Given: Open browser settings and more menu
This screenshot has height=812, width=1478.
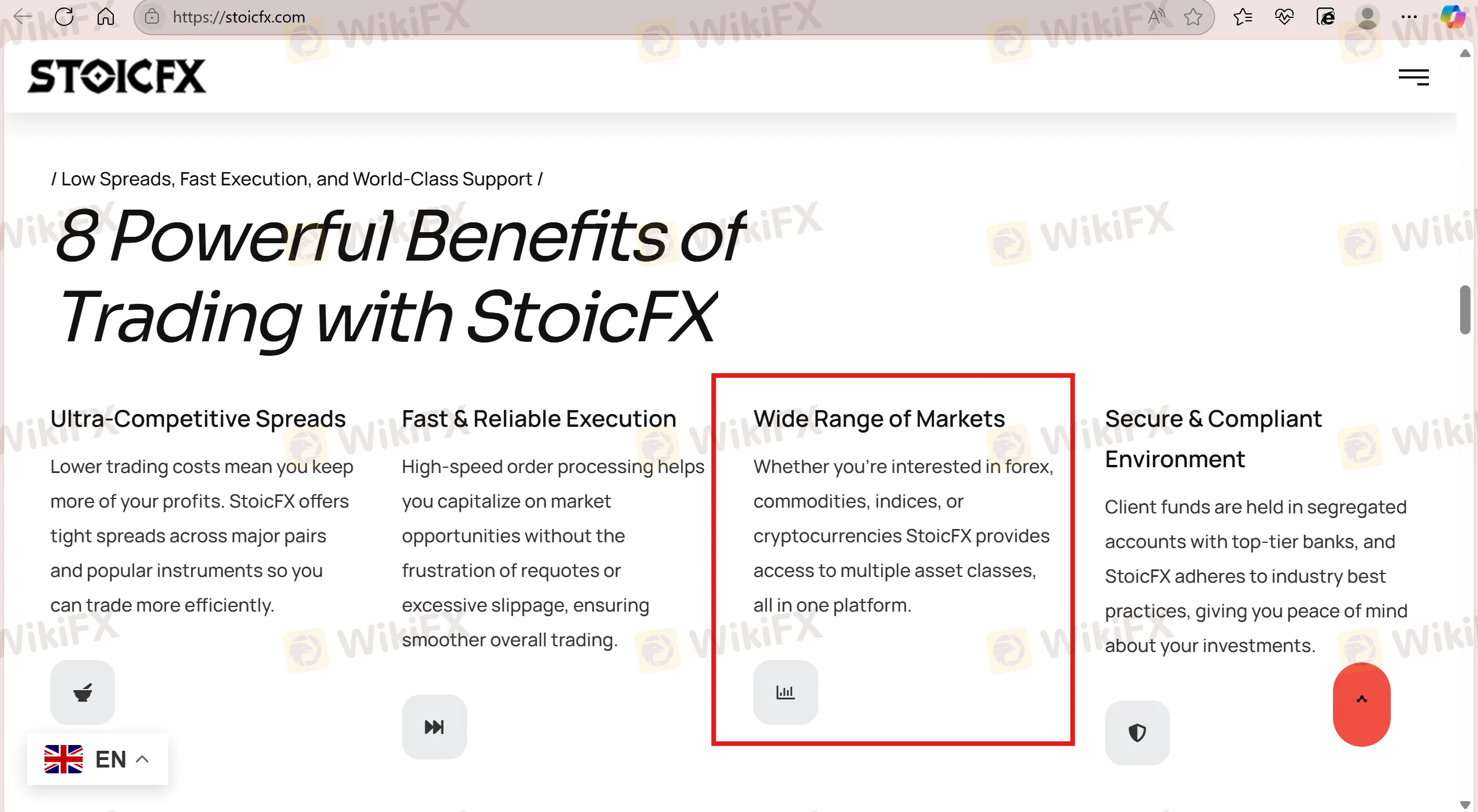Looking at the screenshot, I should 1409,17.
